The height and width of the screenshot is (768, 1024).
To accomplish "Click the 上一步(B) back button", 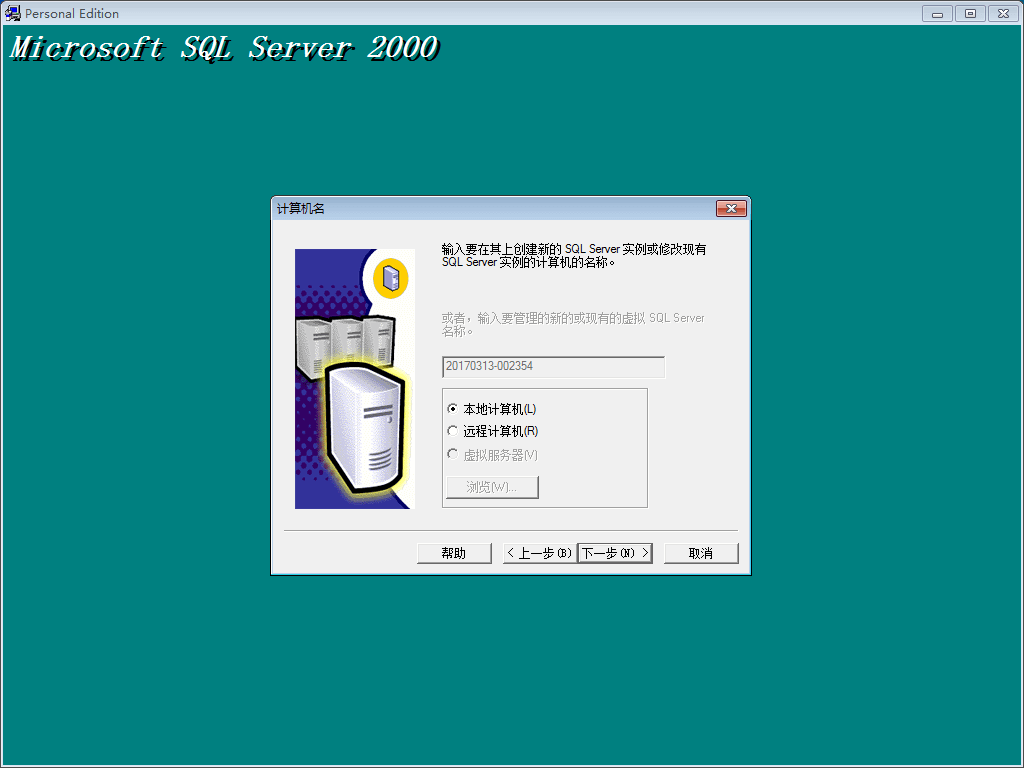I will [539, 552].
